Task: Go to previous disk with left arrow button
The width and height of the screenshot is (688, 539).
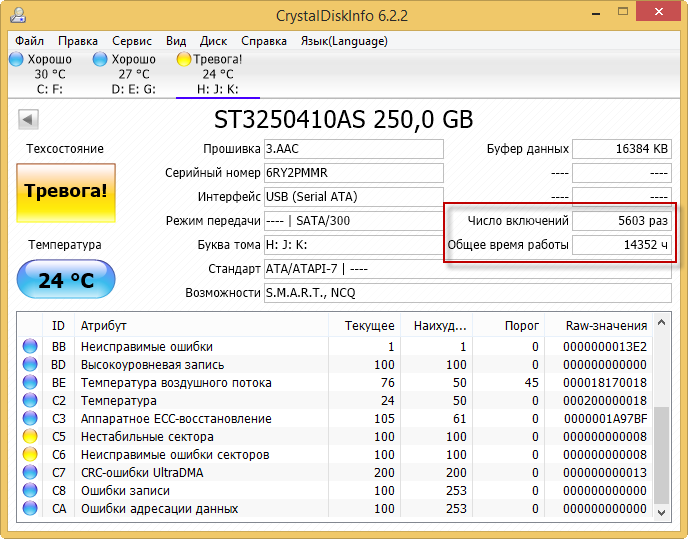Action: (x=28, y=120)
